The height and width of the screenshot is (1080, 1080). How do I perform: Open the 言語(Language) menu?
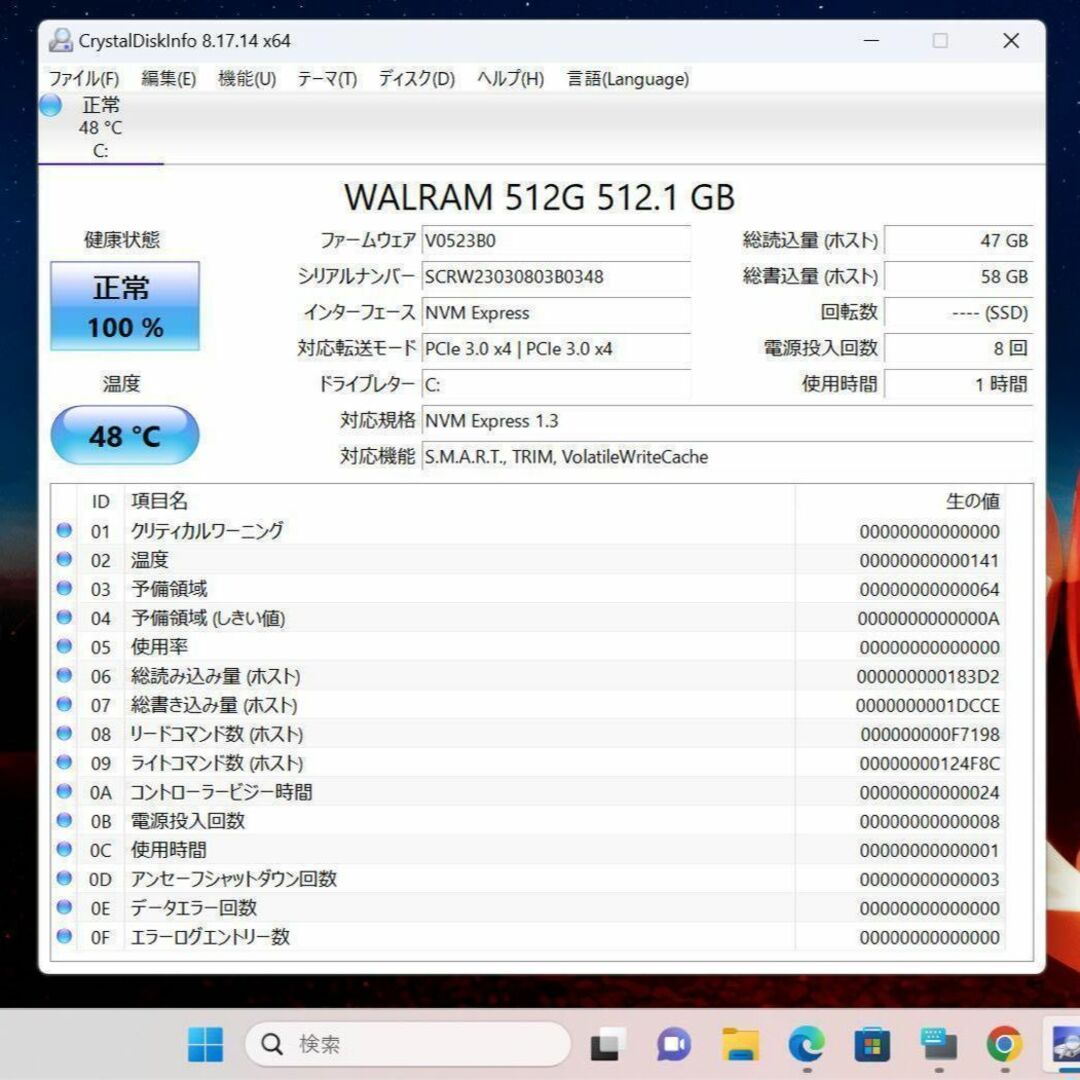[x=627, y=79]
